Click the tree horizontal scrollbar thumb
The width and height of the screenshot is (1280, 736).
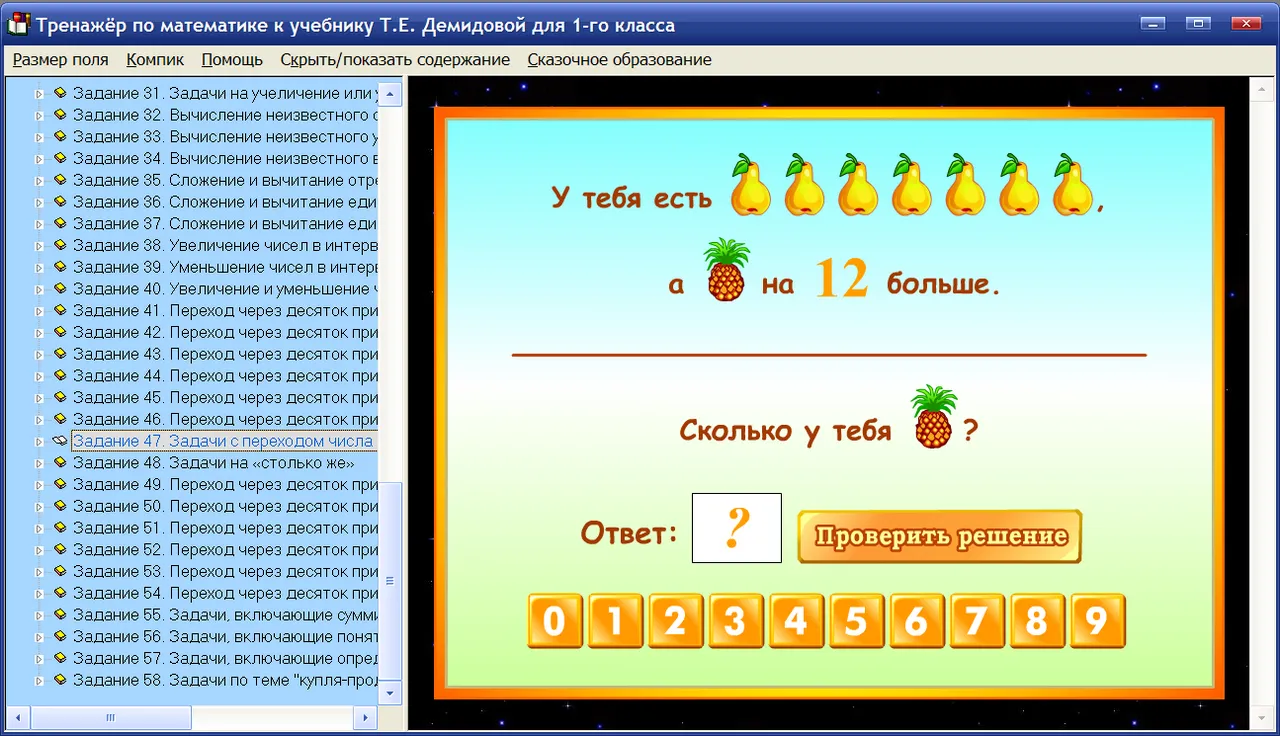(x=111, y=717)
